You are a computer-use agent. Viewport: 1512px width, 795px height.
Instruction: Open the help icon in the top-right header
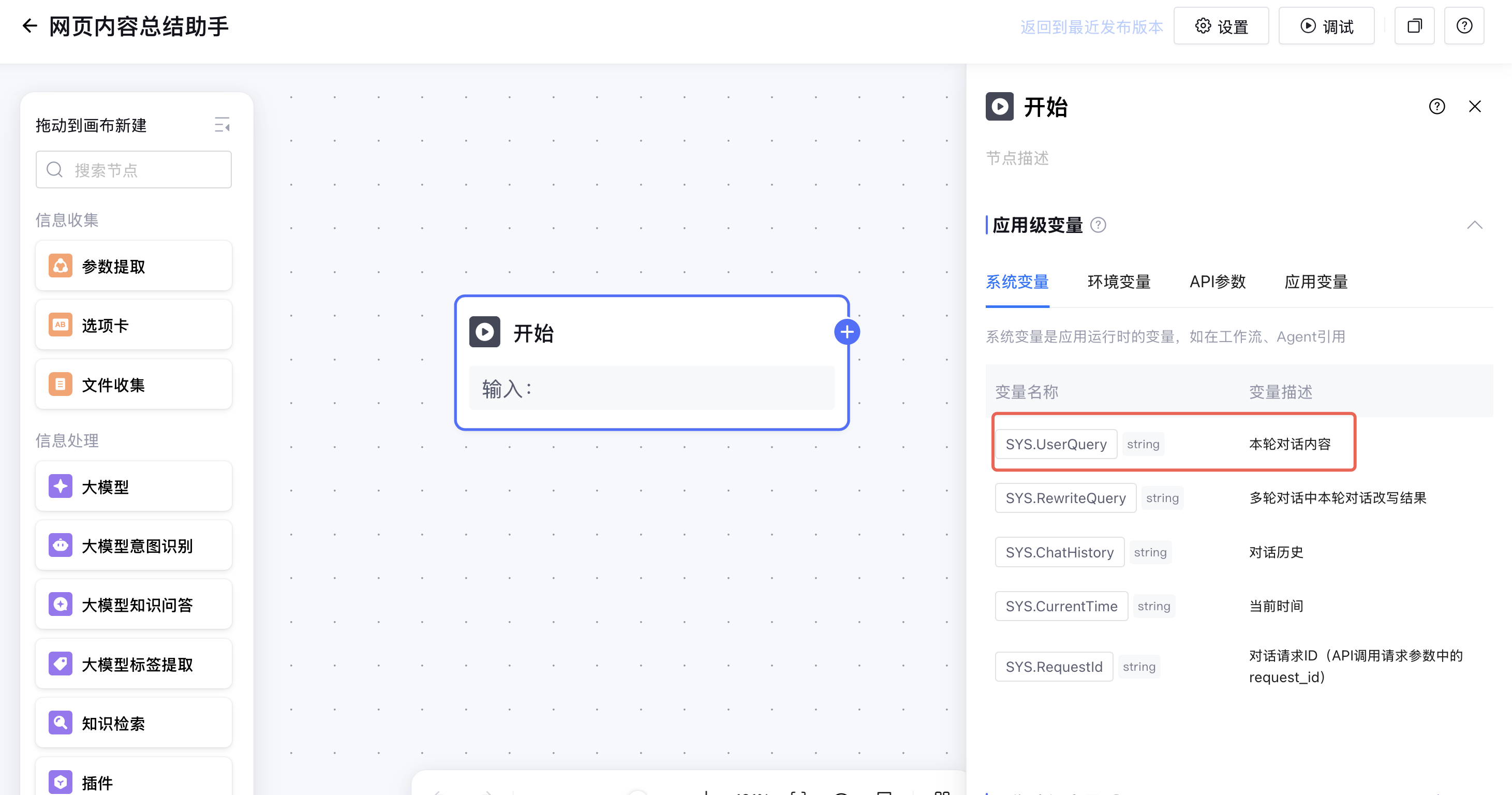click(x=1464, y=26)
